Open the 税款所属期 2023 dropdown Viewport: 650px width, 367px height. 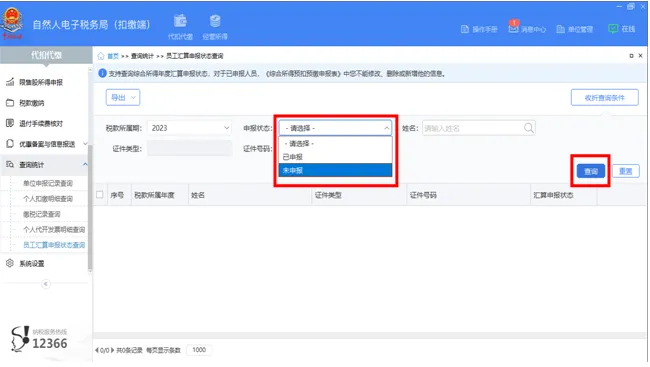point(189,128)
